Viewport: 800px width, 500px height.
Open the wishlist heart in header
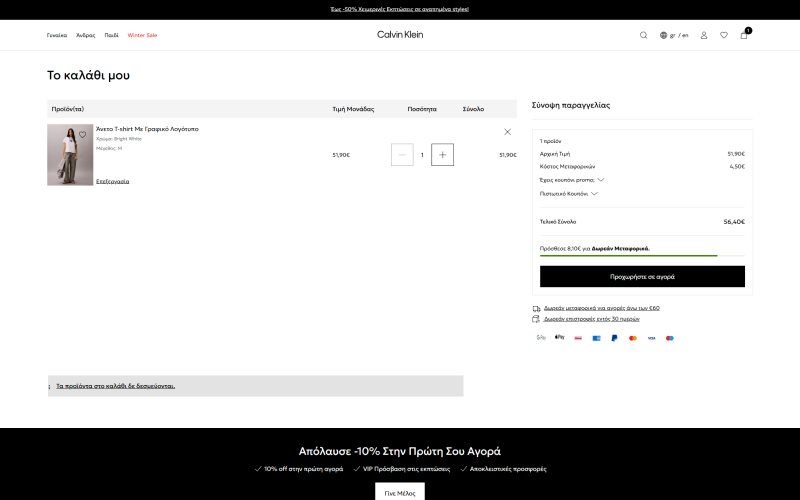pos(724,35)
